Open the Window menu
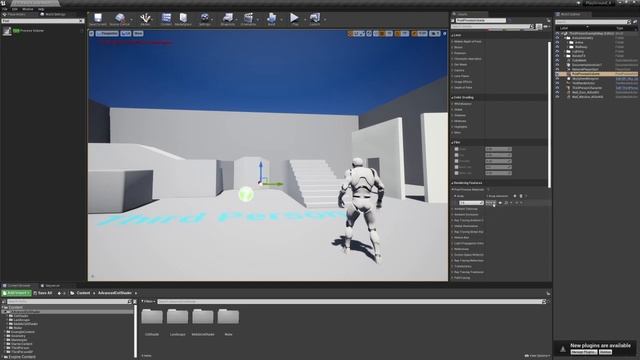The width and height of the screenshot is (640, 360). tap(28, 9)
